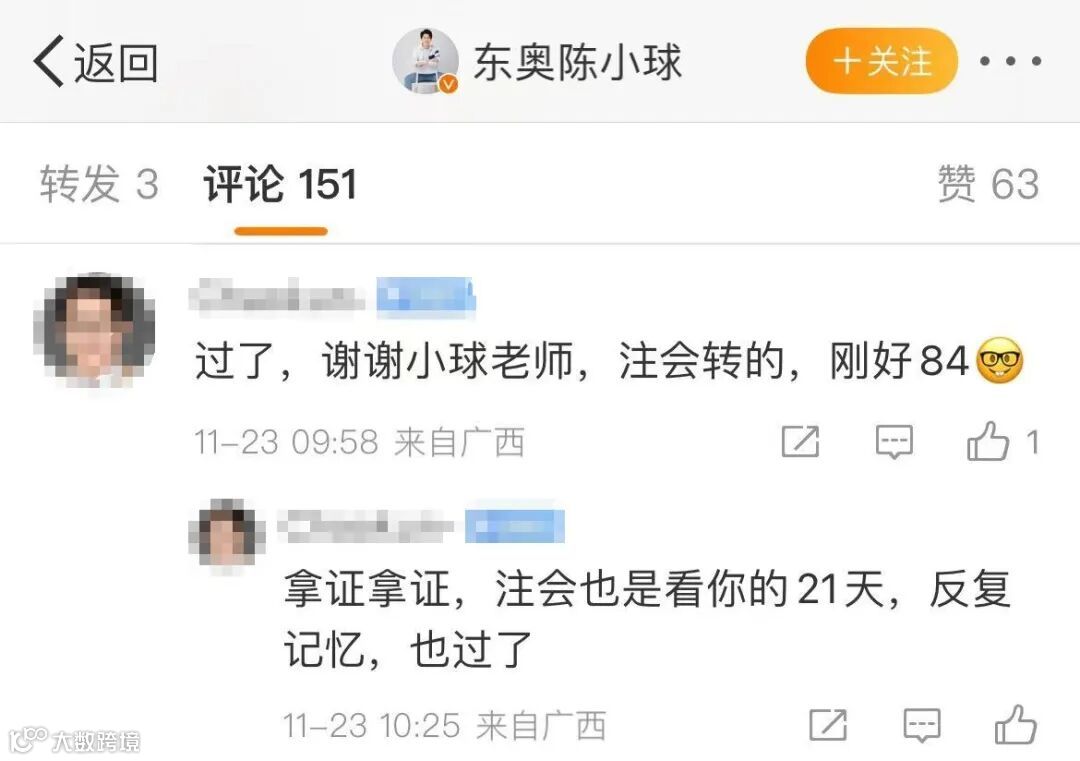
Task: Tap the 返回 back arrow
Action: (x=95, y=62)
